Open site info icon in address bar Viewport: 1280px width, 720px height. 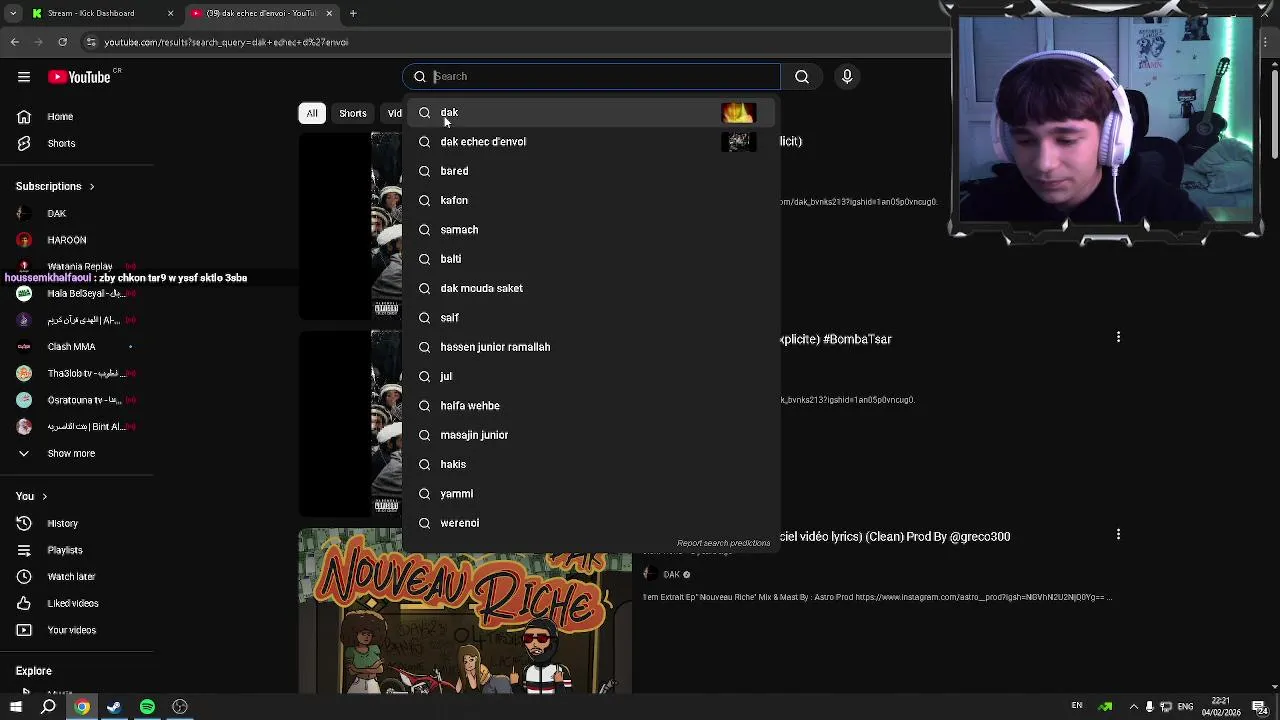click(x=91, y=42)
